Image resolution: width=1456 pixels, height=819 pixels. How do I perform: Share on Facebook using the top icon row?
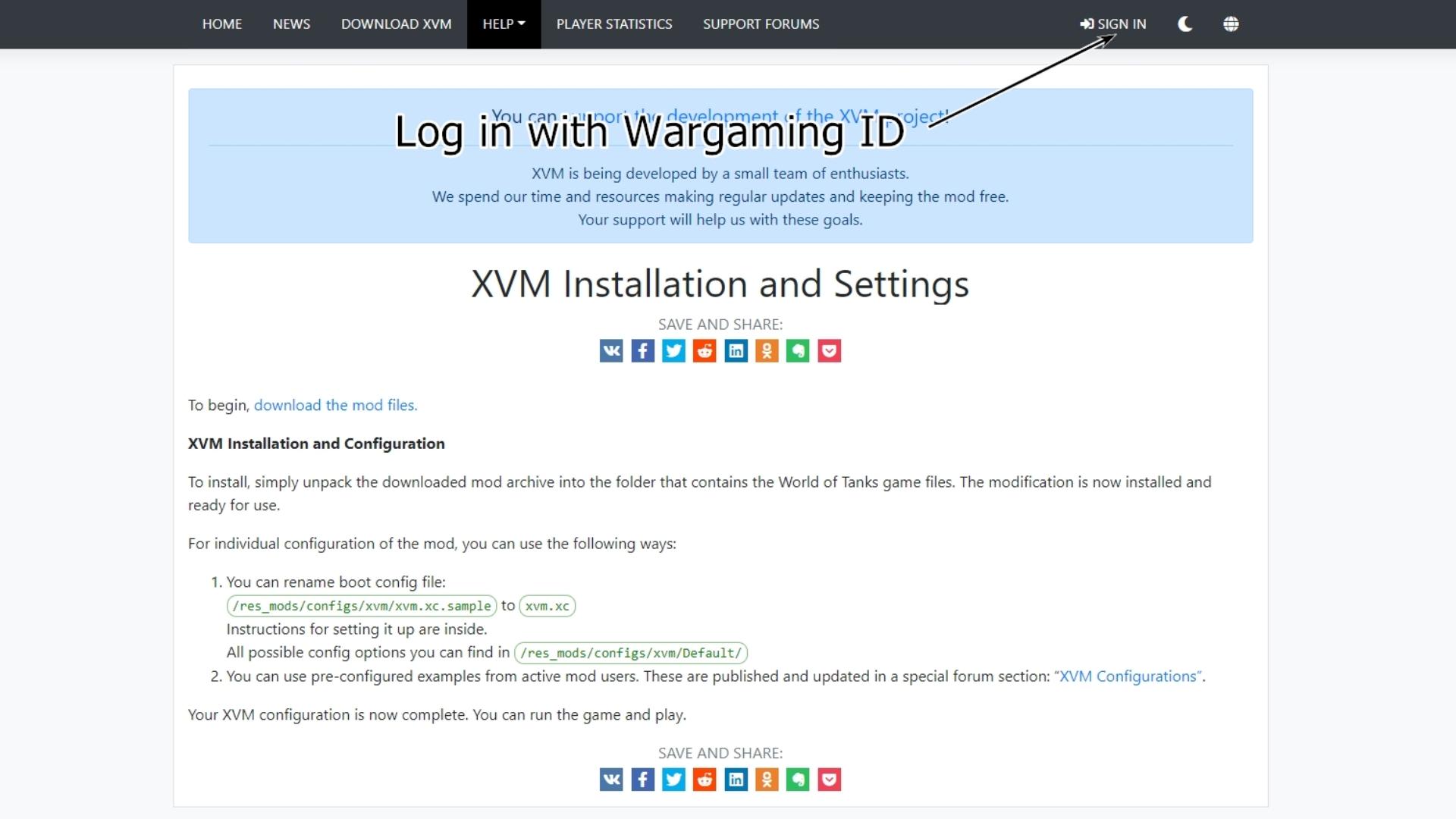tap(642, 350)
